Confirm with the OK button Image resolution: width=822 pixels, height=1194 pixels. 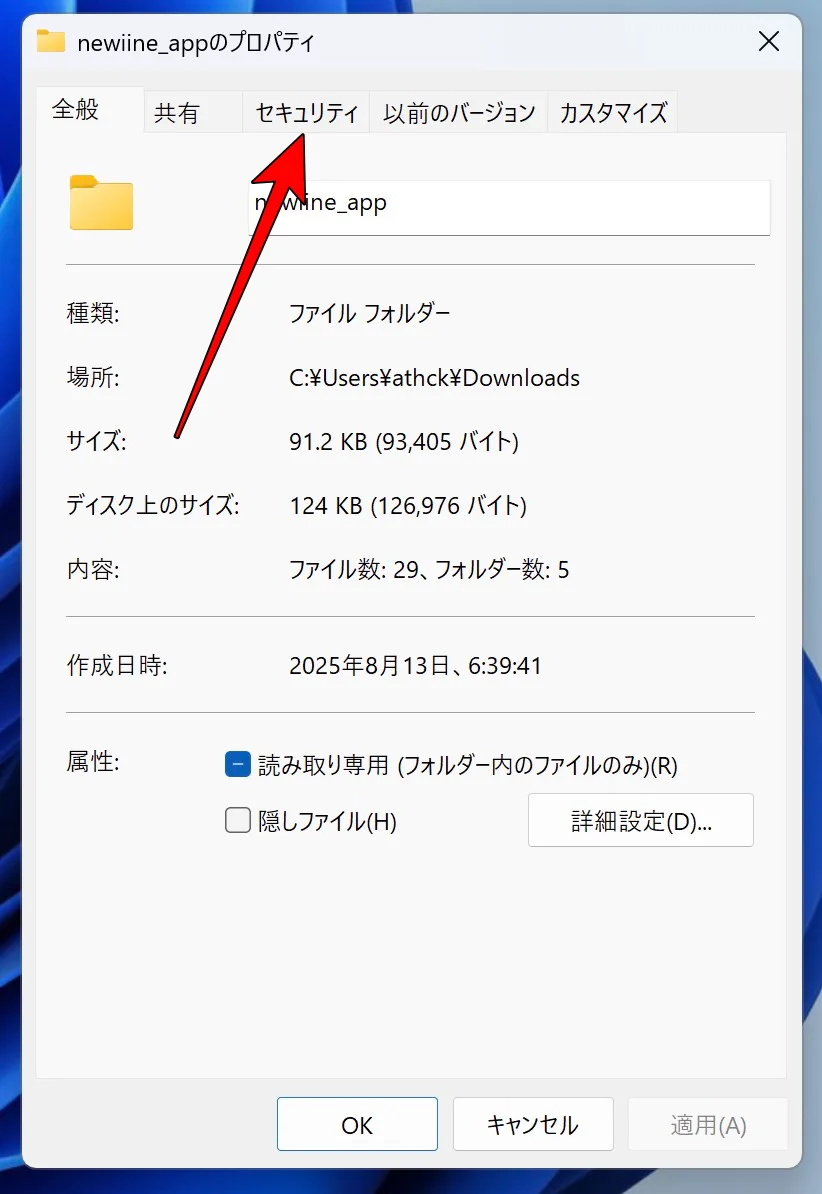(357, 1124)
